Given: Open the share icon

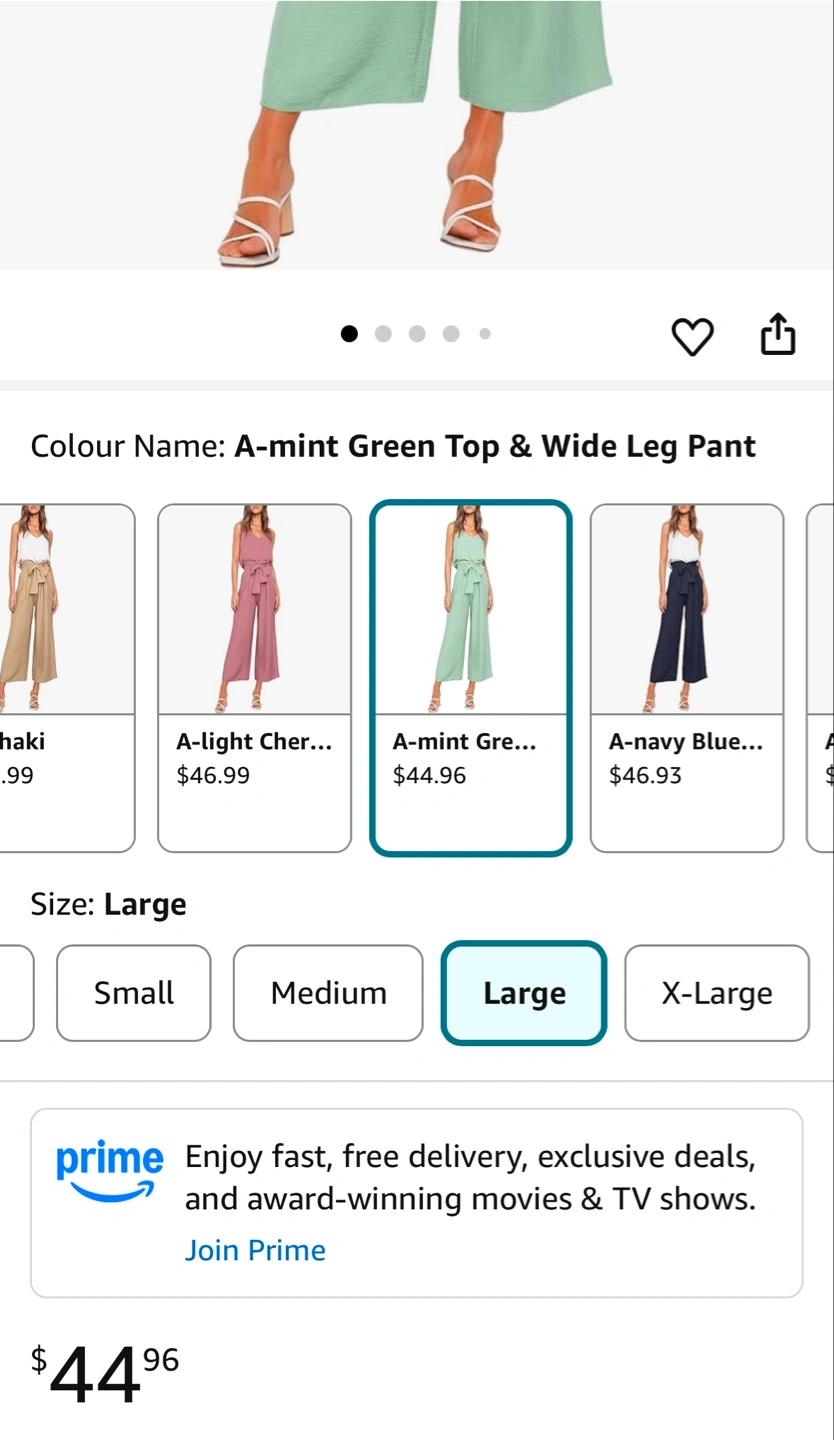Looking at the screenshot, I should [778, 334].
